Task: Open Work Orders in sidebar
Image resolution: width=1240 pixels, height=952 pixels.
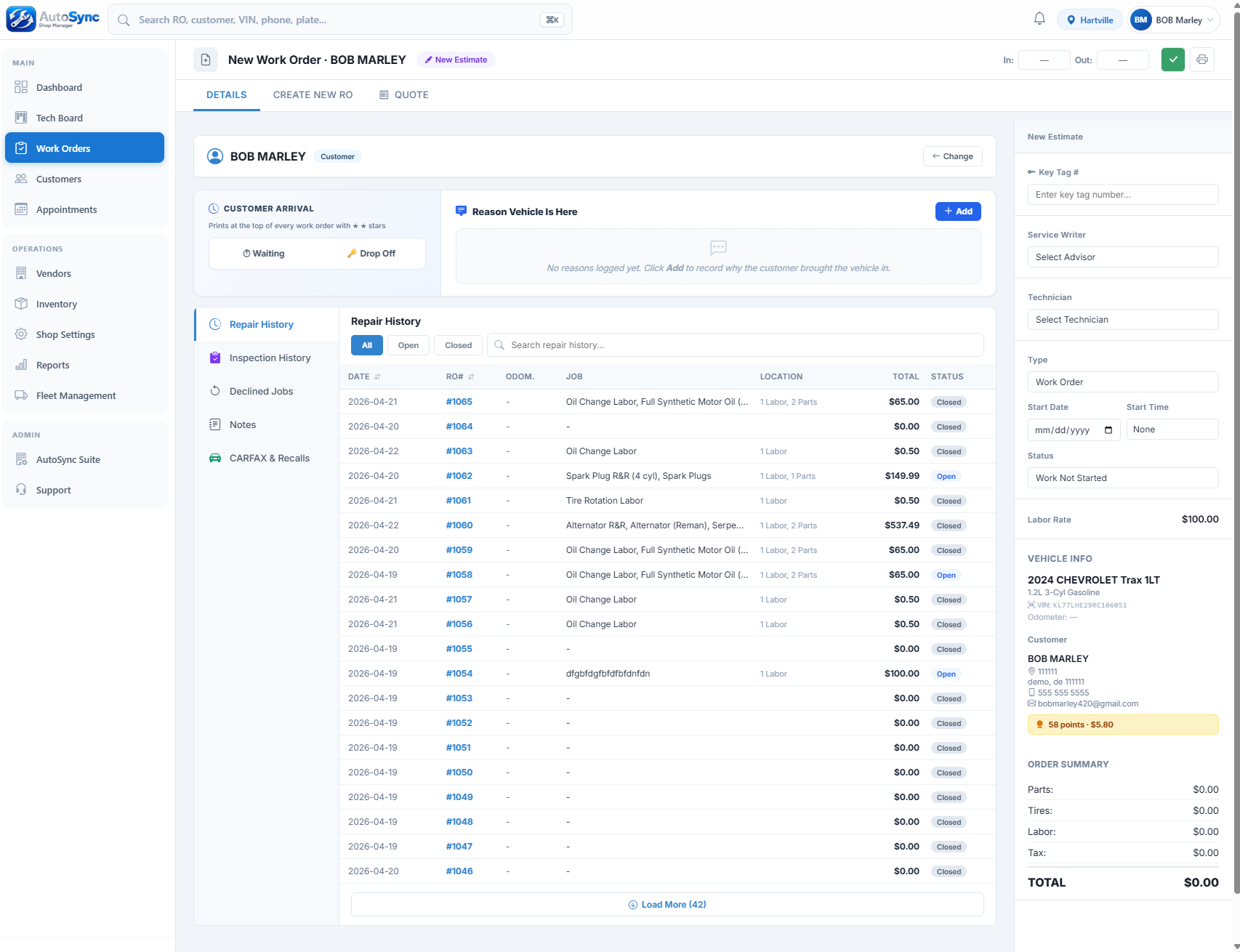Action: coord(84,148)
